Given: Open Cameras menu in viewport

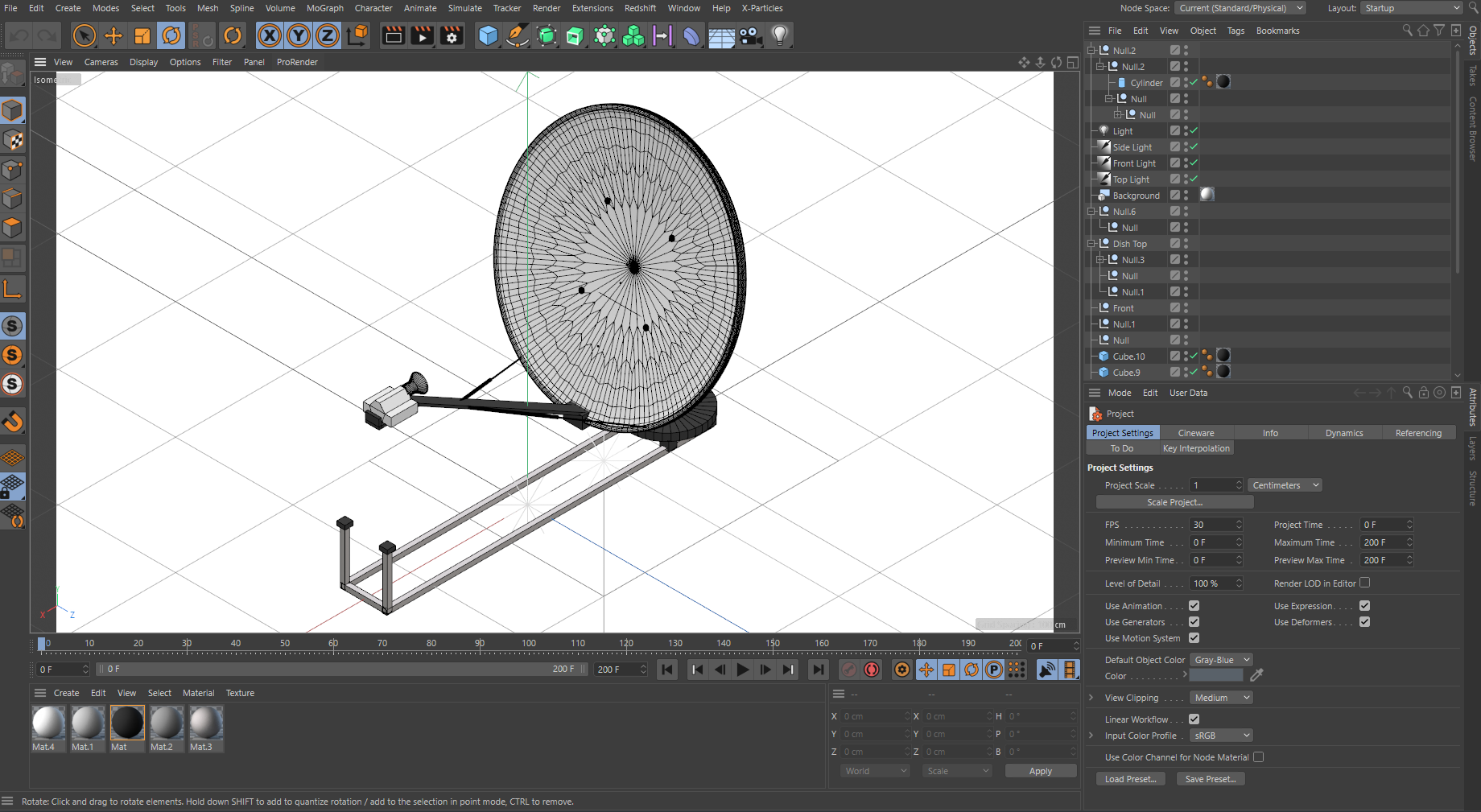Looking at the screenshot, I should tap(101, 62).
